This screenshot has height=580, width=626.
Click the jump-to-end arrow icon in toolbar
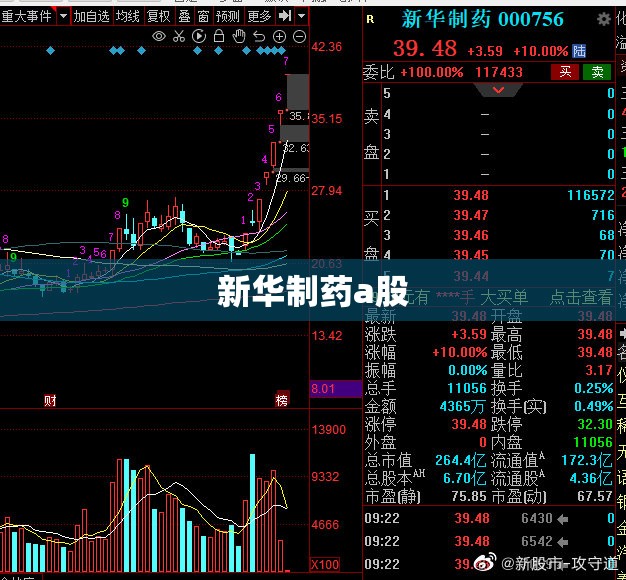click(x=285, y=16)
